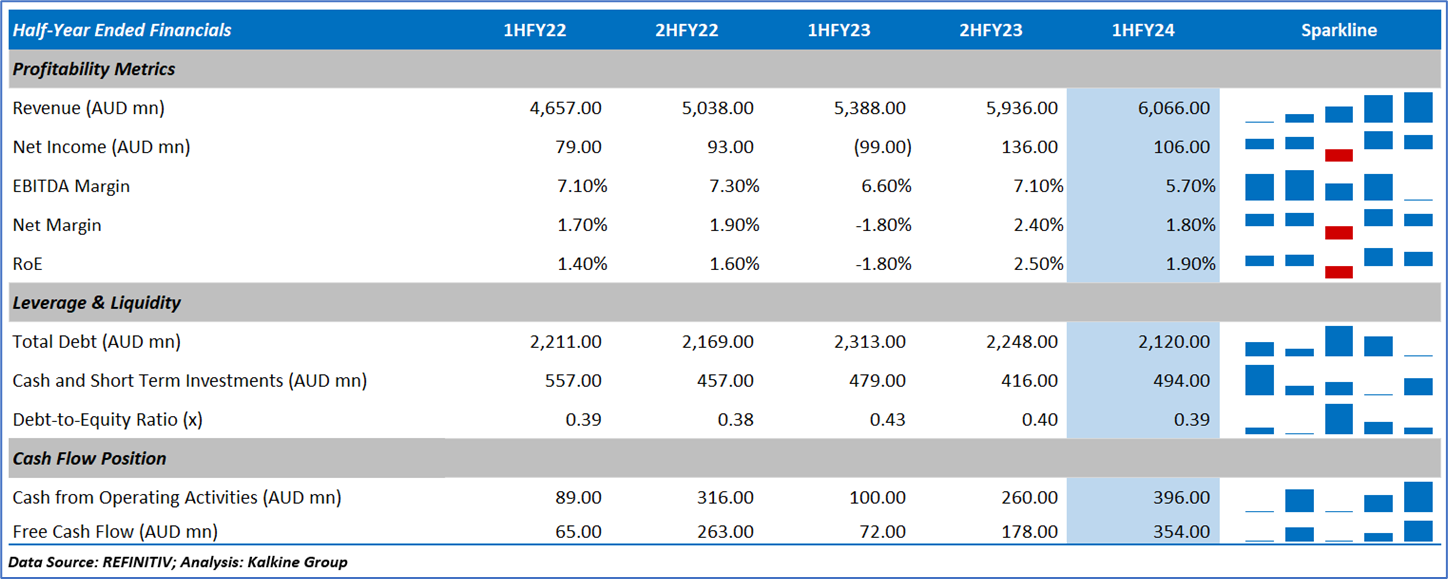This screenshot has height=579, width=1448.
Task: Select the Sparkline column header
Action: pyautogui.click(x=1338, y=30)
